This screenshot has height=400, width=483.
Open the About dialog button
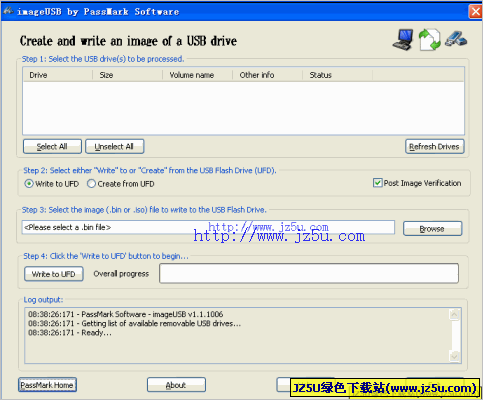pyautogui.click(x=176, y=385)
